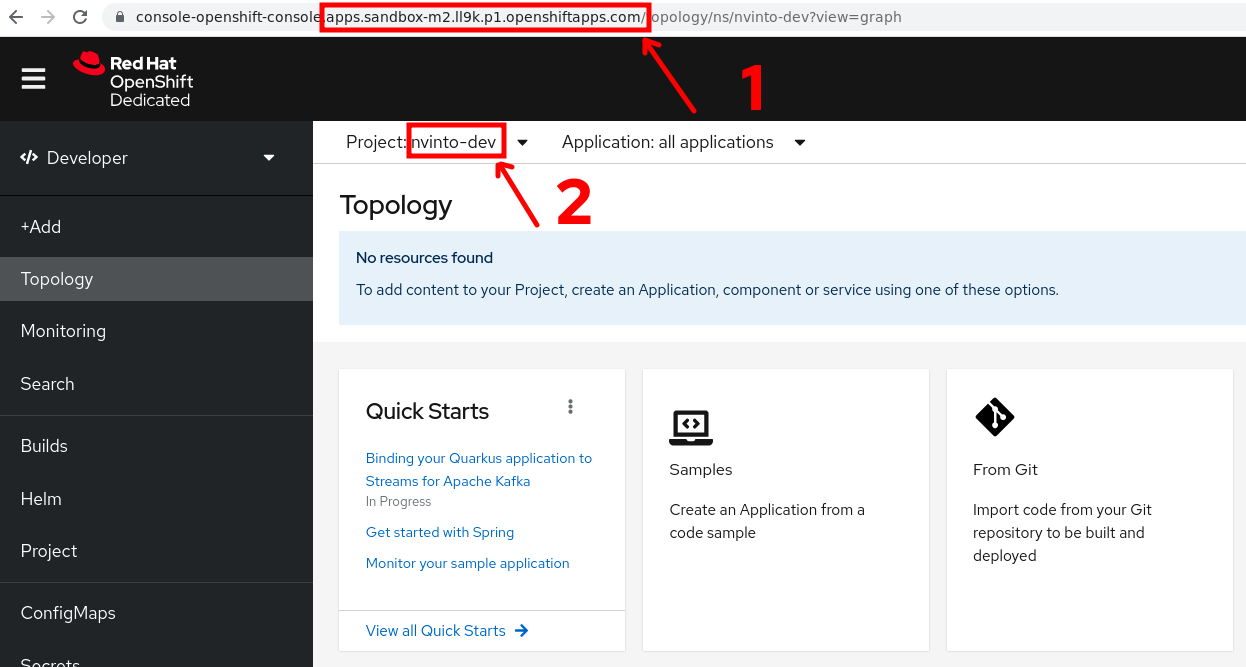The width and height of the screenshot is (1246, 667).
Task: Click Monitor your sample application
Action: [x=467, y=563]
